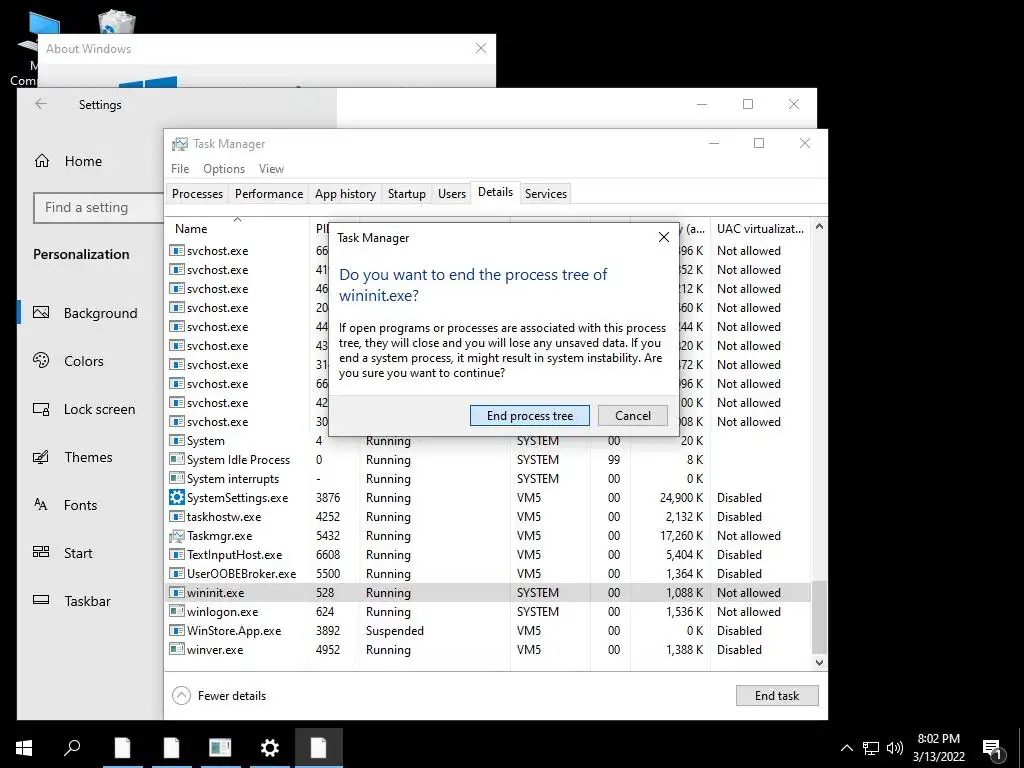Click the Taskmgr.exe process icon
This screenshot has height=768, width=1024.
176,536
